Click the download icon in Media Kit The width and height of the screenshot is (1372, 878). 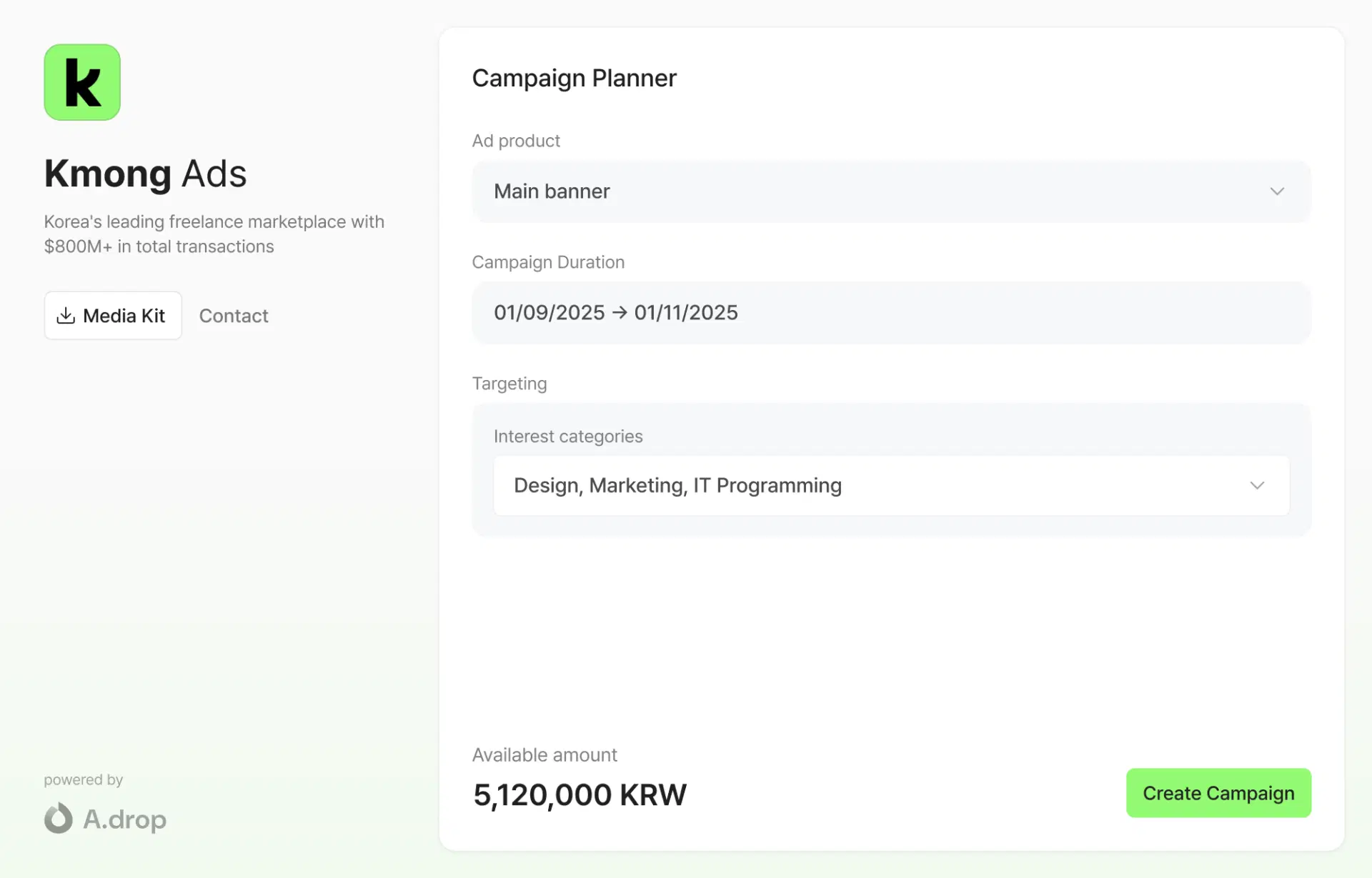[66, 315]
